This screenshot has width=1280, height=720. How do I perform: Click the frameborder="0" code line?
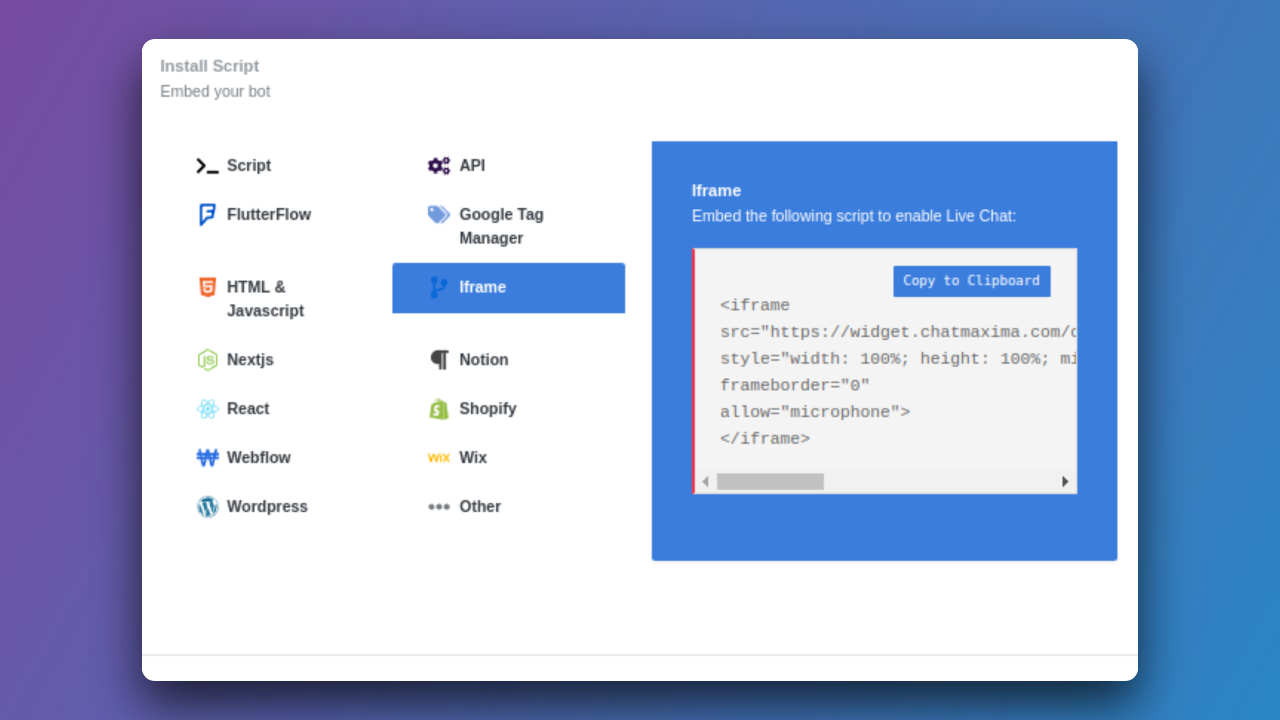[795, 385]
